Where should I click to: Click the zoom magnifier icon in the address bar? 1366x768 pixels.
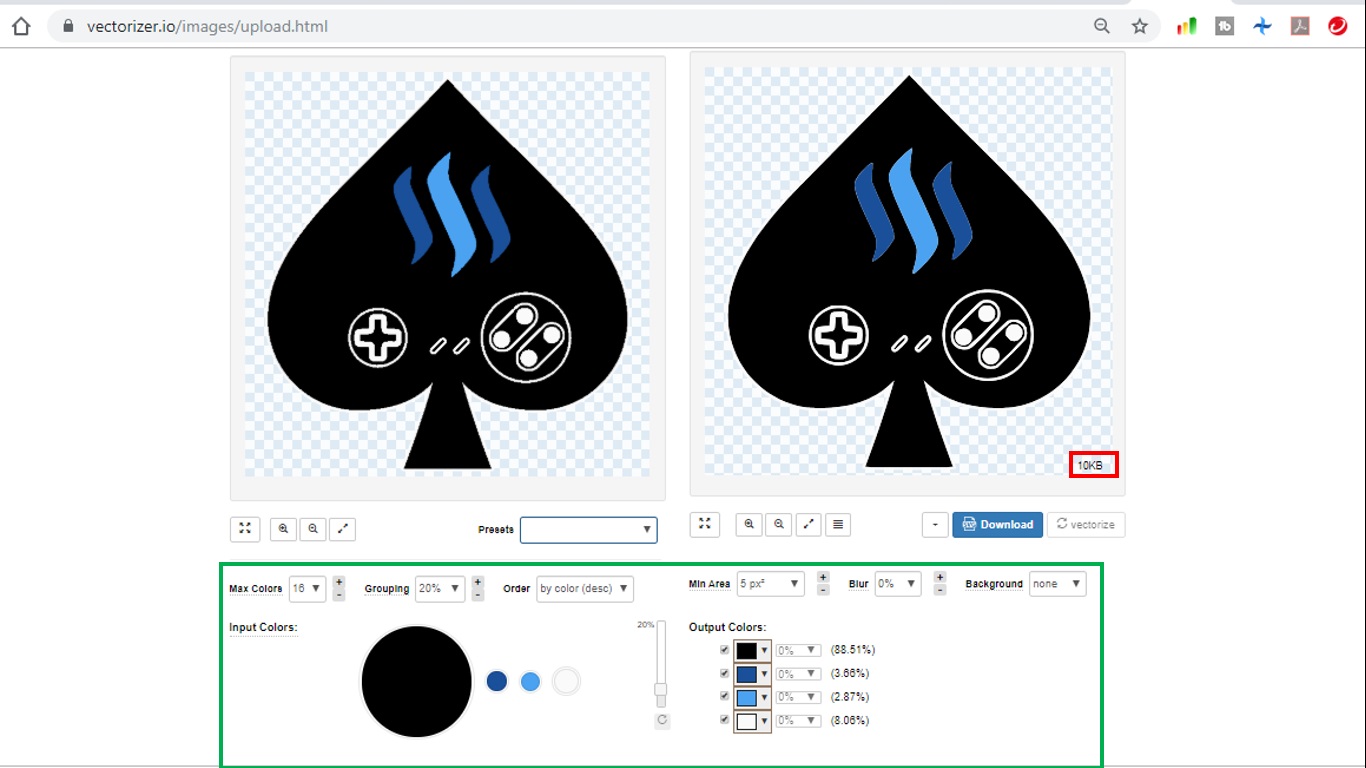click(x=1102, y=26)
